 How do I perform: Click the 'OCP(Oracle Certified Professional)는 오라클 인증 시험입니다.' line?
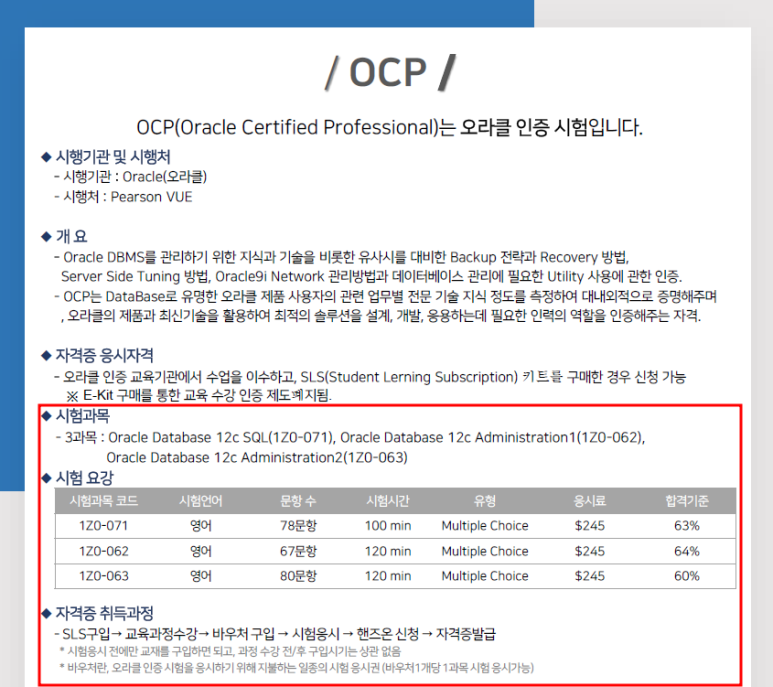point(389,128)
